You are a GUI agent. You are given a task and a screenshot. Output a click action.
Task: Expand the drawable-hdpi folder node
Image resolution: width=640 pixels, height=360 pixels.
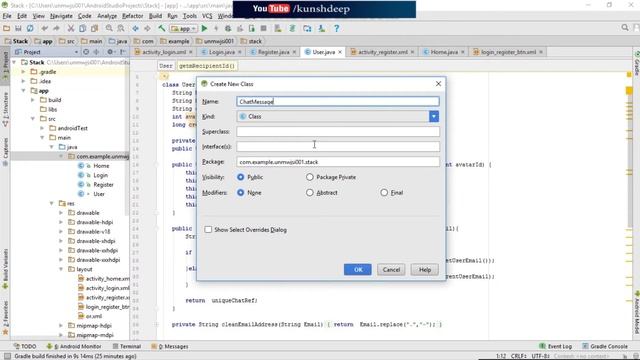point(61,222)
